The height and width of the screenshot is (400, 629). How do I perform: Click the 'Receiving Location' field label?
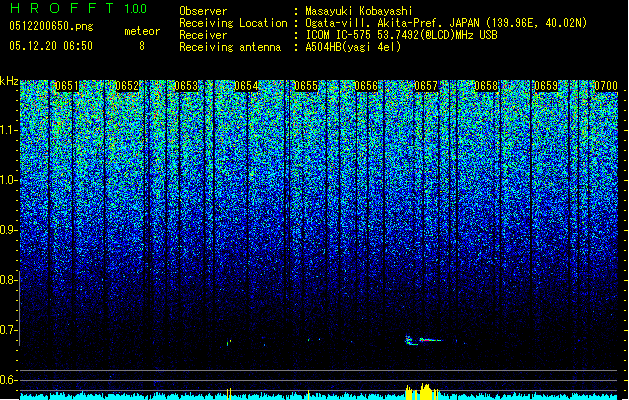[233, 23]
